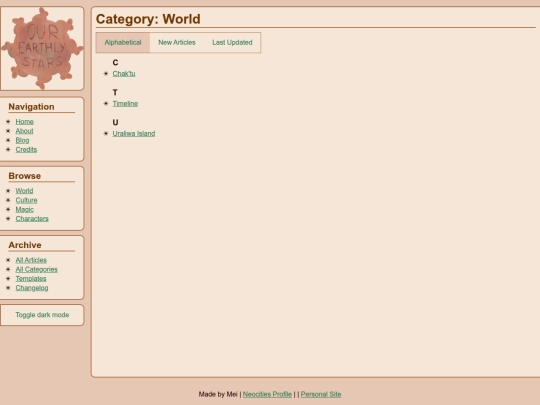Click the Archive heading
Screen dimensions: 540x405
(25, 245)
